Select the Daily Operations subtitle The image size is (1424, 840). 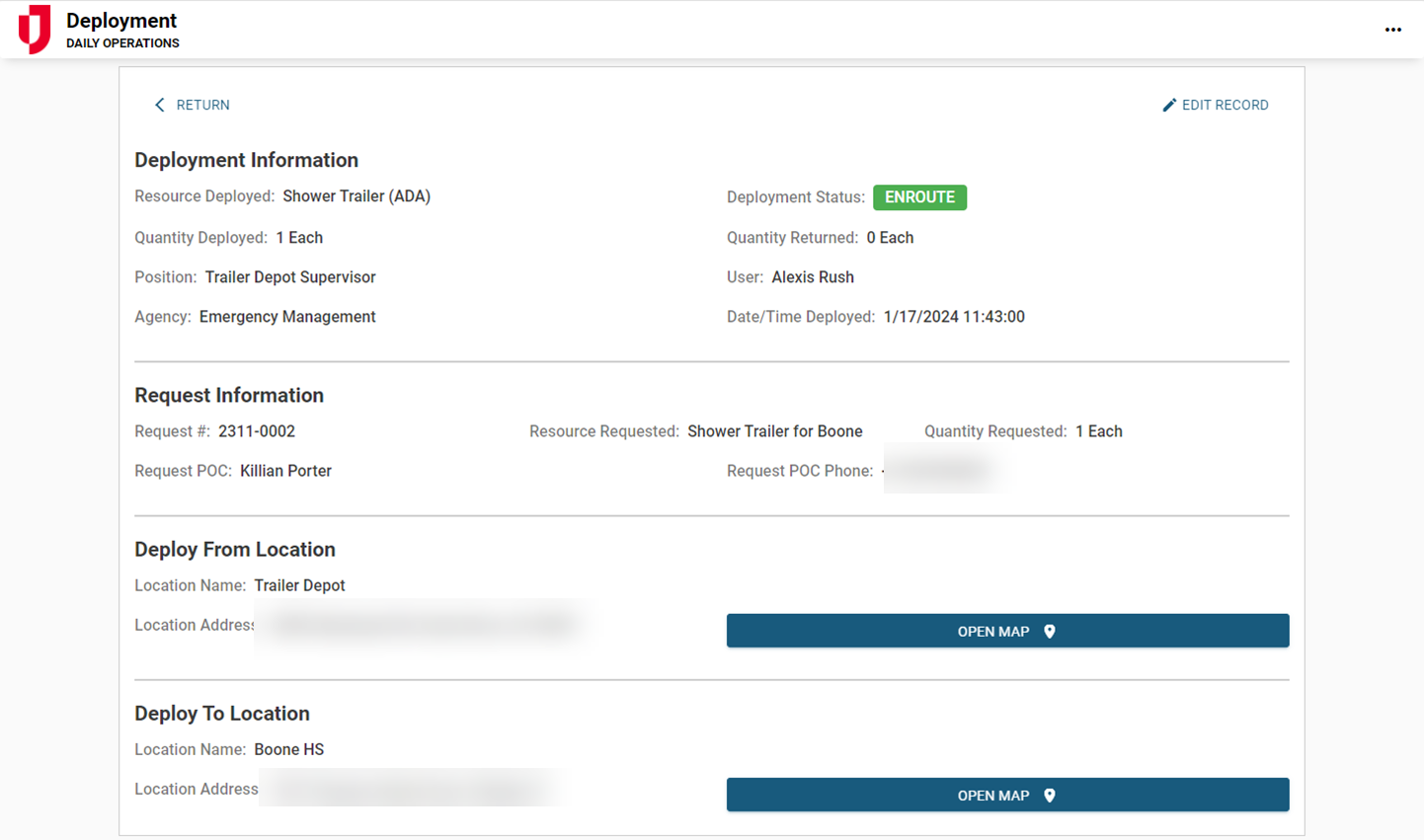pos(122,43)
